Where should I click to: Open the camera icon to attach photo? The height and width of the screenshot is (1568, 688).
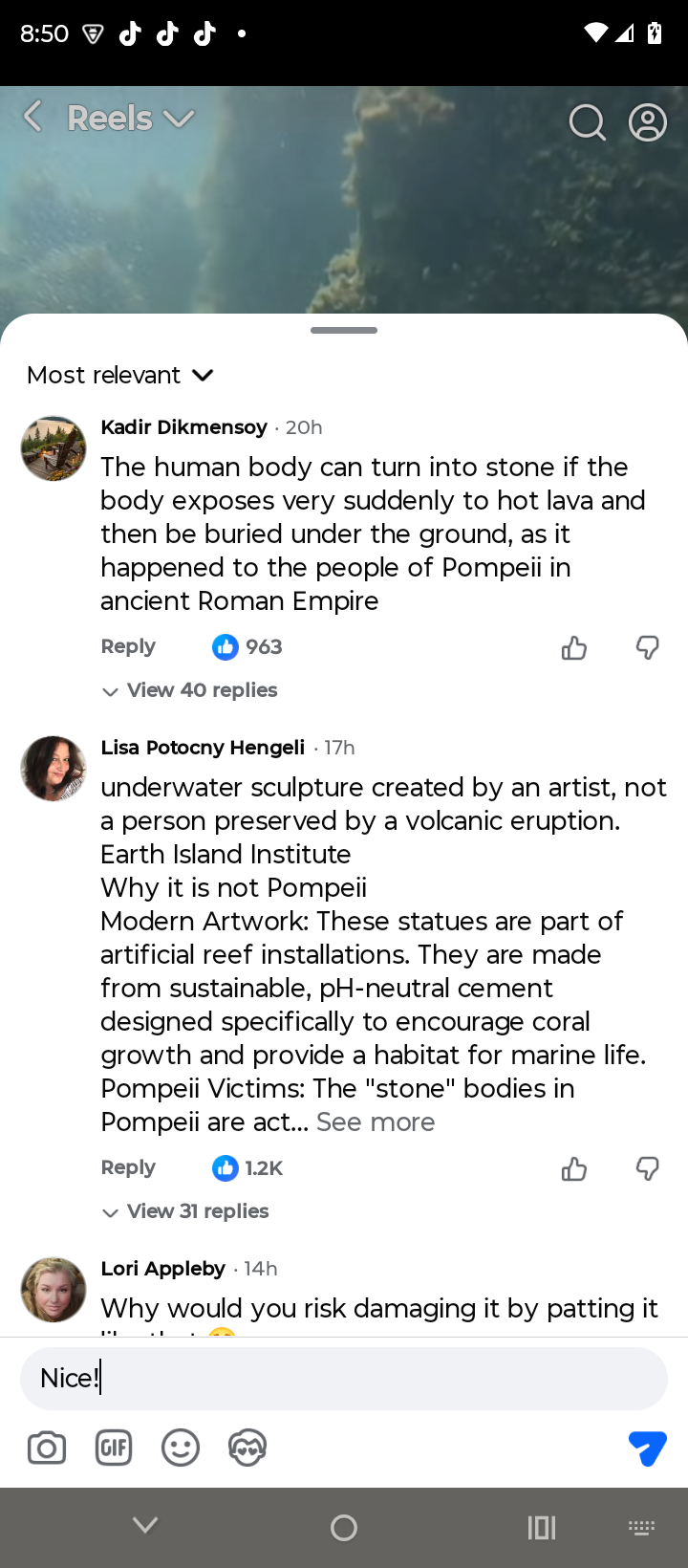click(47, 1448)
